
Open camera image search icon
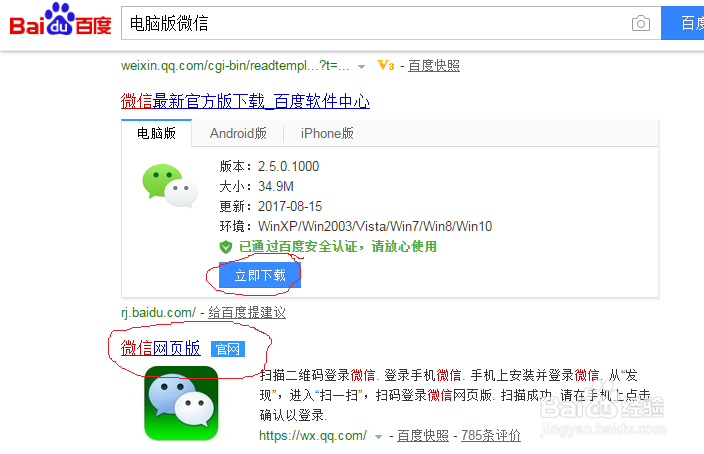tap(640, 23)
